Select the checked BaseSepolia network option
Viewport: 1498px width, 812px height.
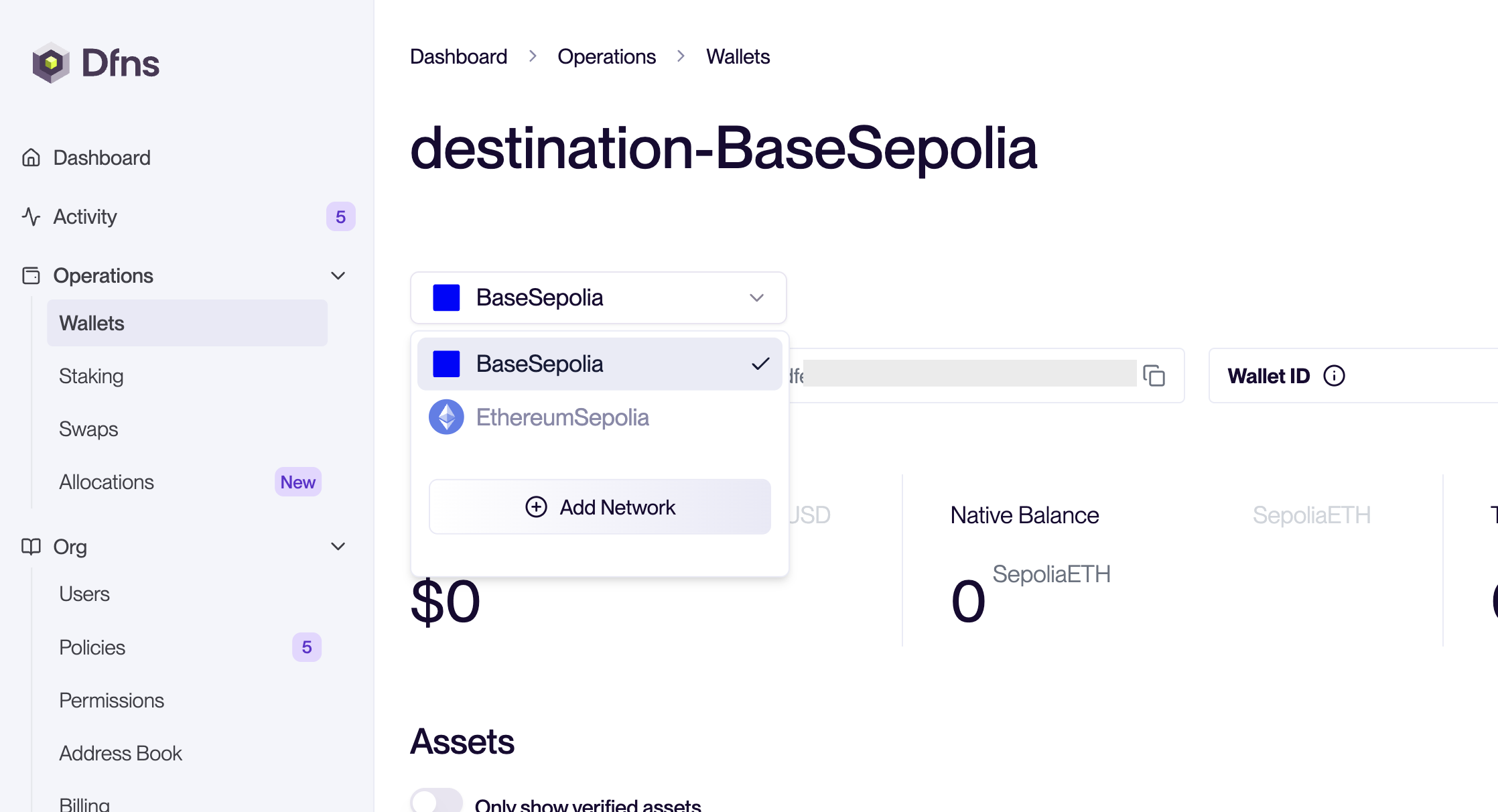pyautogui.click(x=599, y=364)
